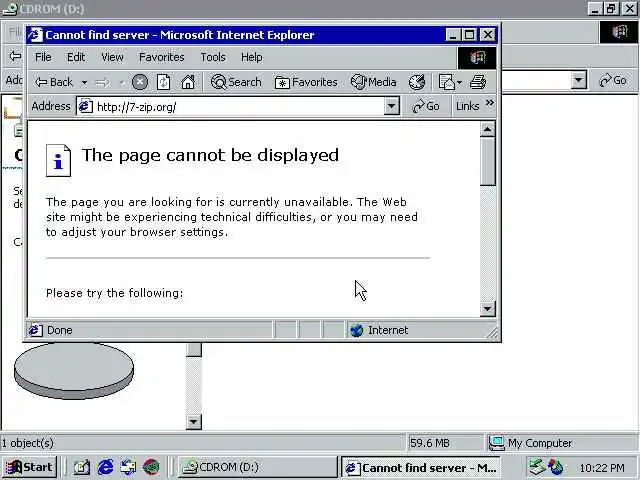Click the CDROM window Back arrow icon
The image size is (640, 480).
[x=15, y=56]
